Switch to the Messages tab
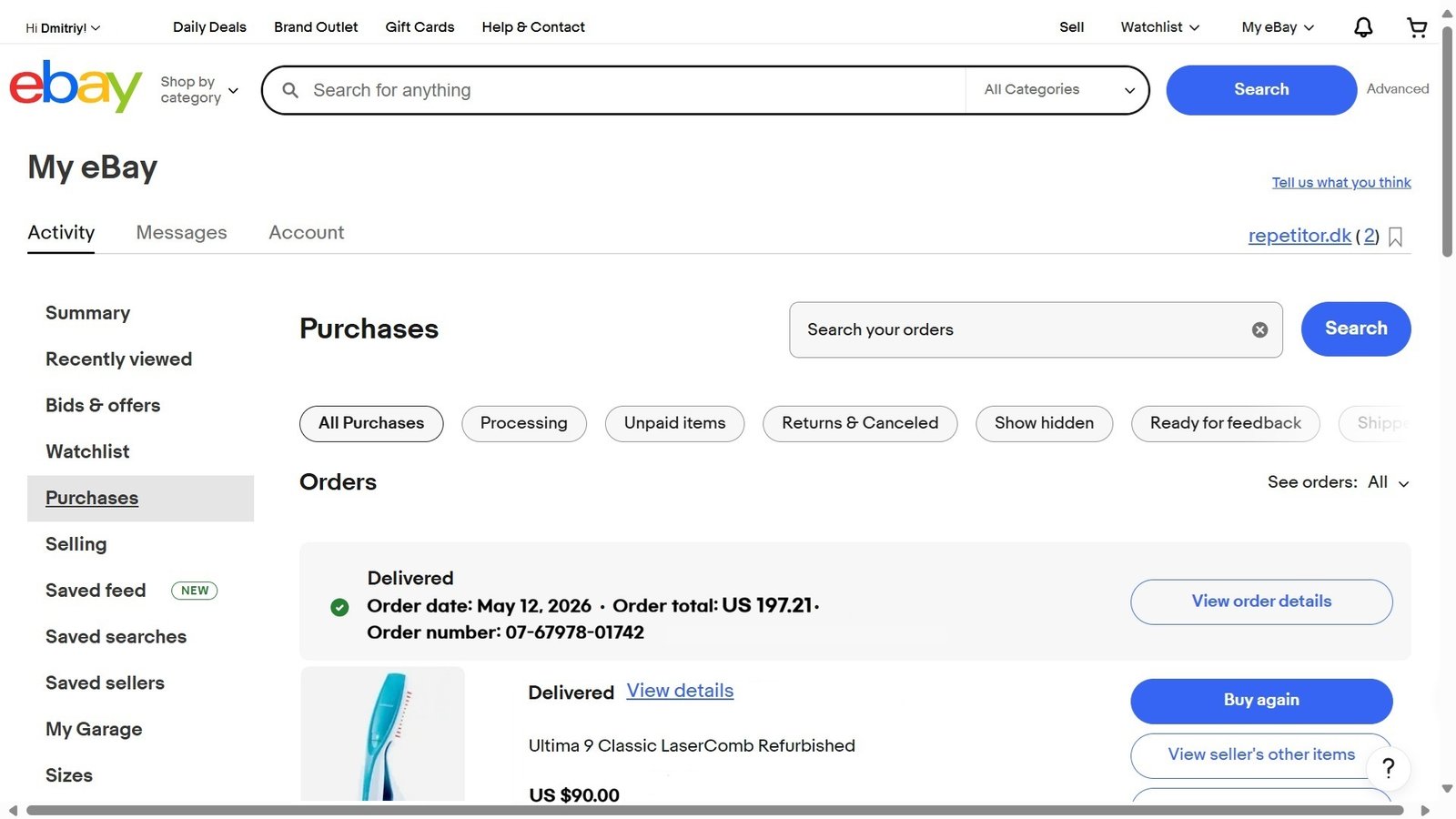Image resolution: width=1456 pixels, height=819 pixels. [181, 233]
